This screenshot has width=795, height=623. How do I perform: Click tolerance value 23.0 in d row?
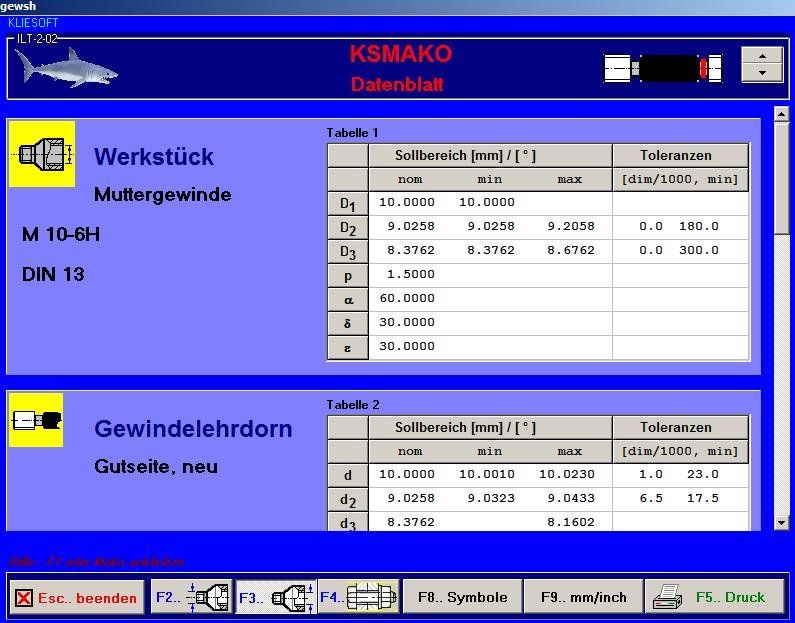pyautogui.click(x=703, y=474)
